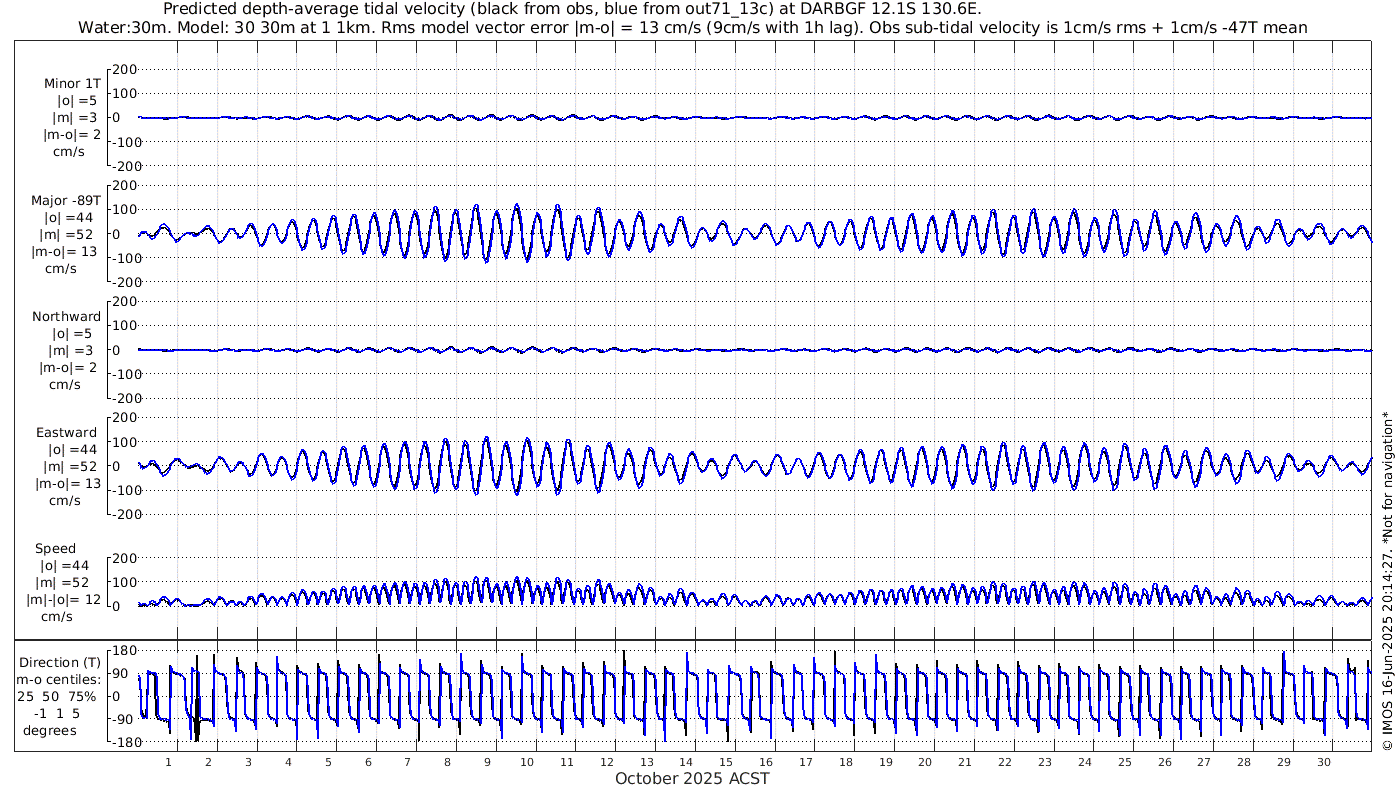Select day 9 on the October date axis

pyautogui.click(x=487, y=762)
